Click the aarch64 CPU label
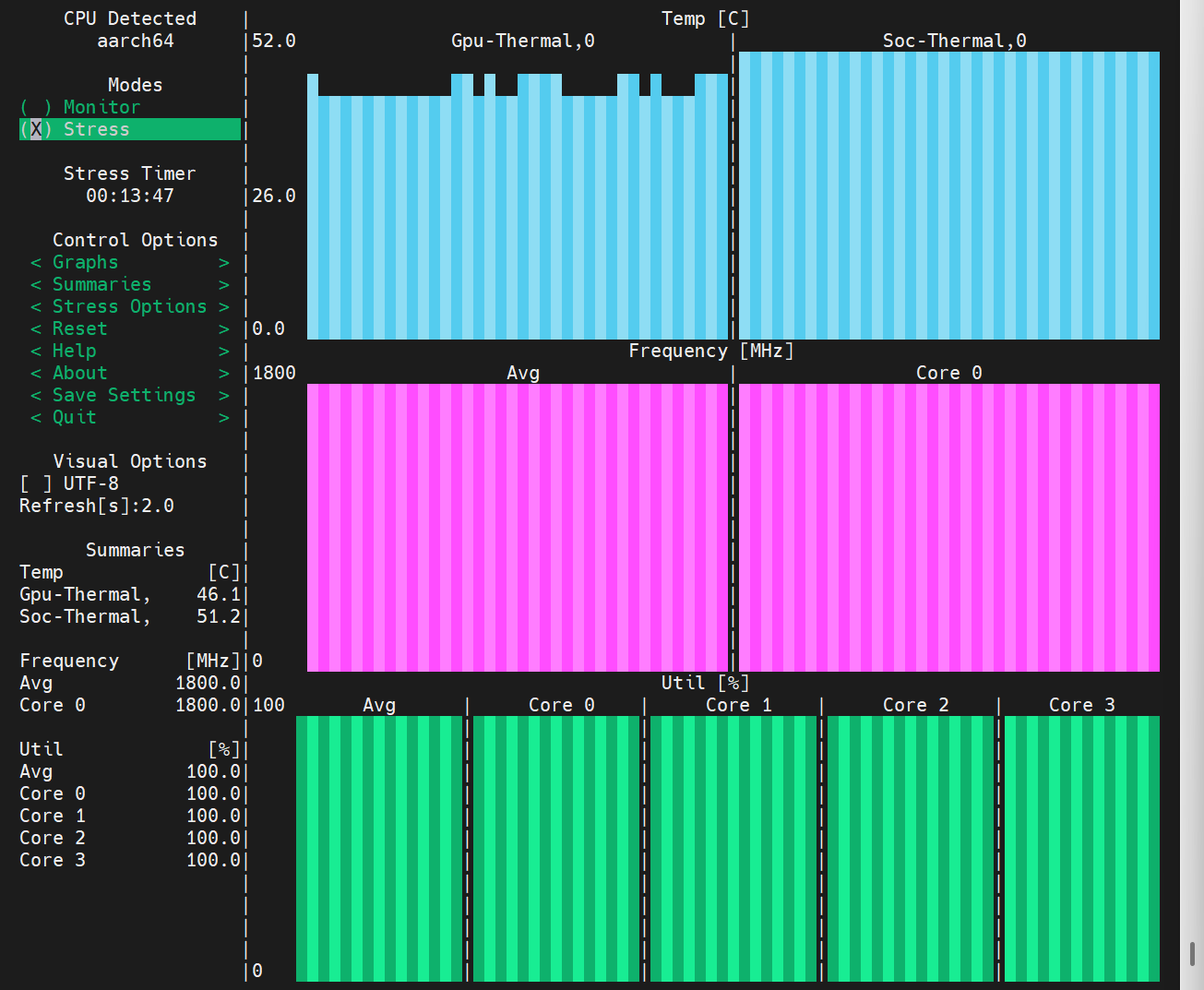This screenshot has height=990, width=1204. point(136,41)
